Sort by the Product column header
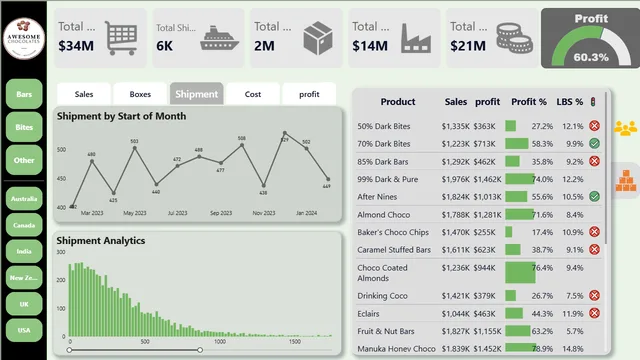640x360 pixels. 398,102
